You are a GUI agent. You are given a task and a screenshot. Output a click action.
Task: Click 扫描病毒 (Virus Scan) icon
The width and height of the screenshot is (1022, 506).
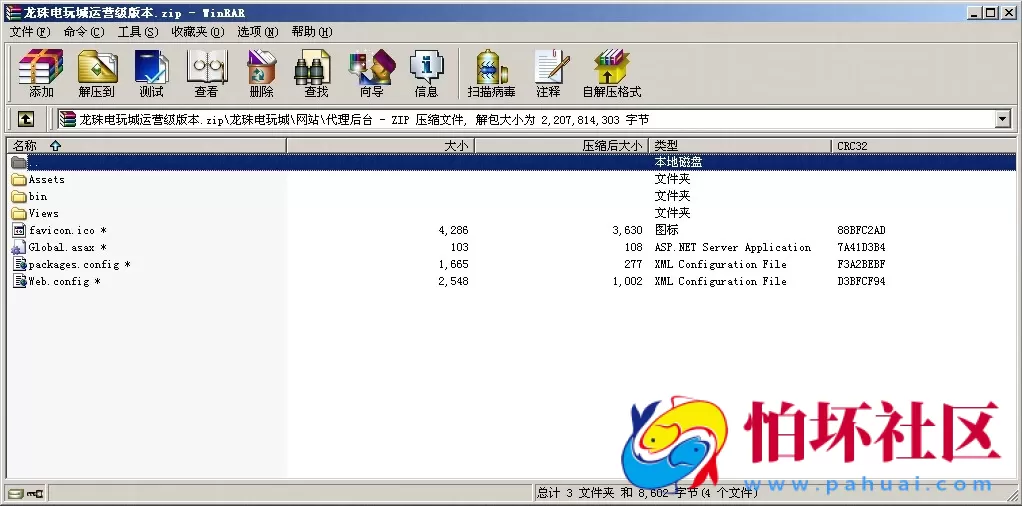491,73
